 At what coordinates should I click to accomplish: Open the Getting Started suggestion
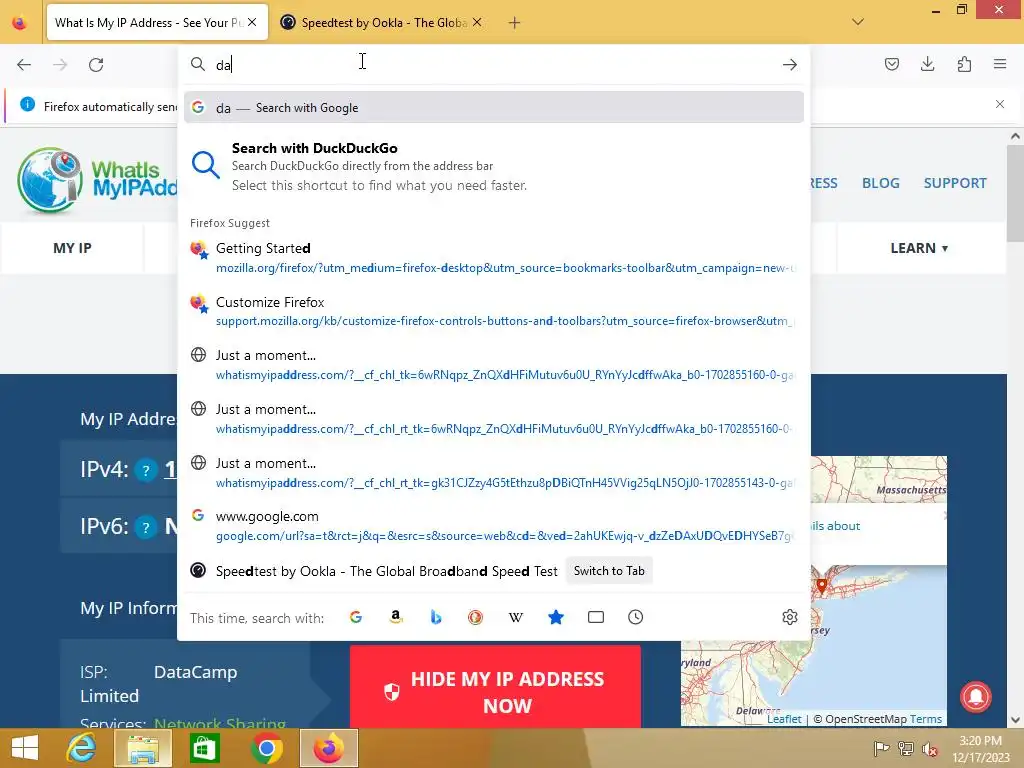pyautogui.click(x=494, y=258)
